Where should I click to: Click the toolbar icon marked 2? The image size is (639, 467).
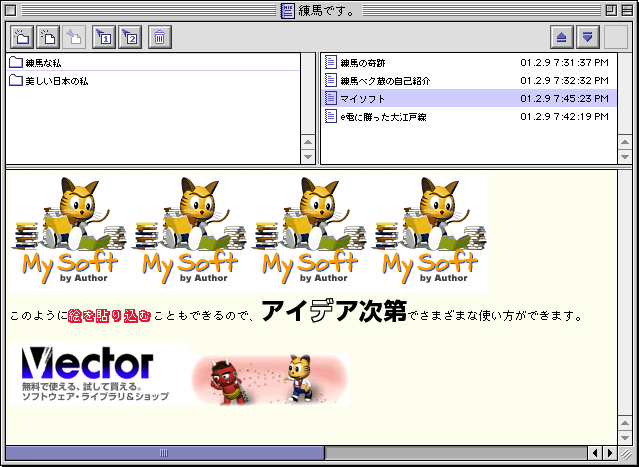click(130, 37)
